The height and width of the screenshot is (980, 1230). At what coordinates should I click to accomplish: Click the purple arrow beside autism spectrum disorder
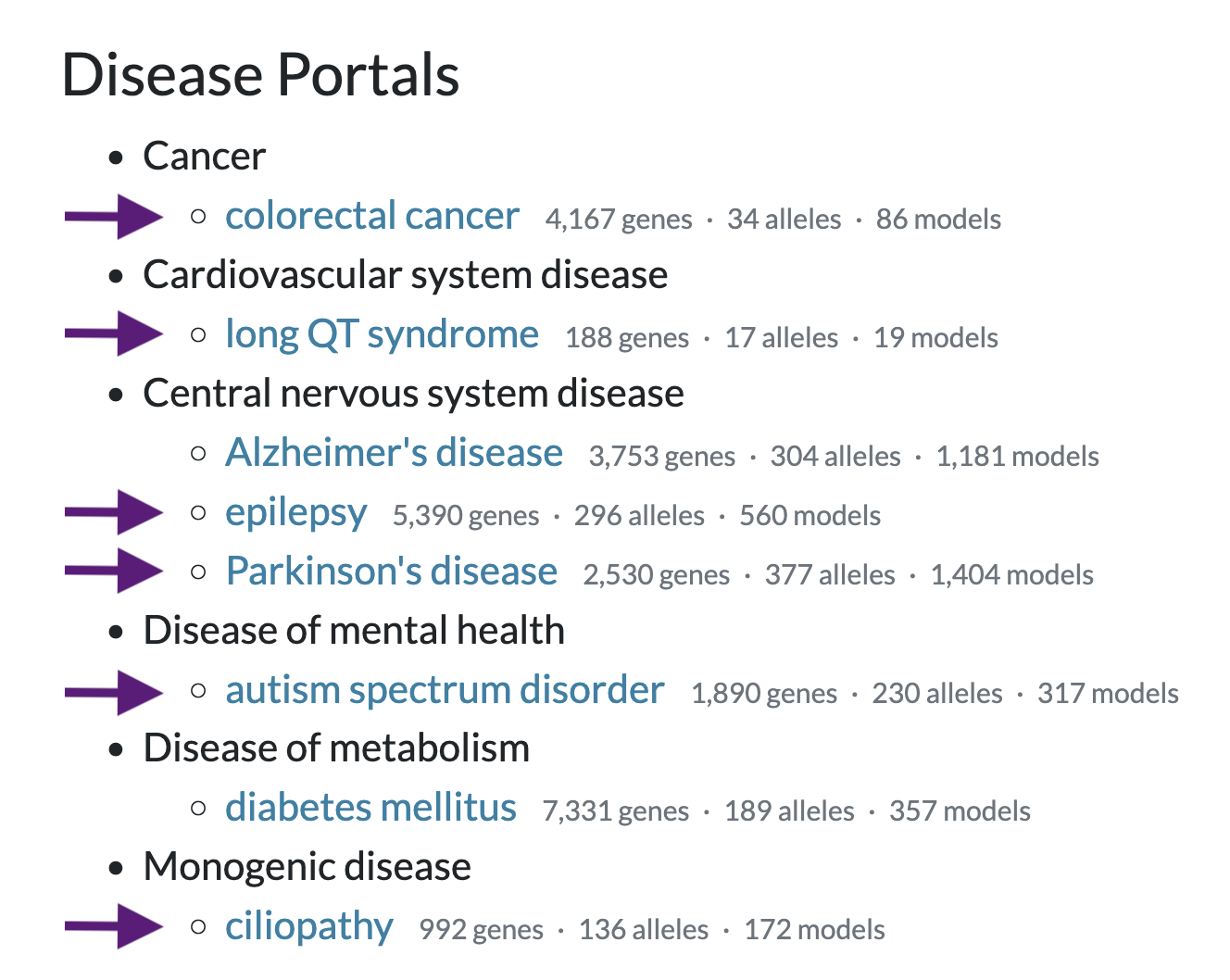[x=113, y=692]
